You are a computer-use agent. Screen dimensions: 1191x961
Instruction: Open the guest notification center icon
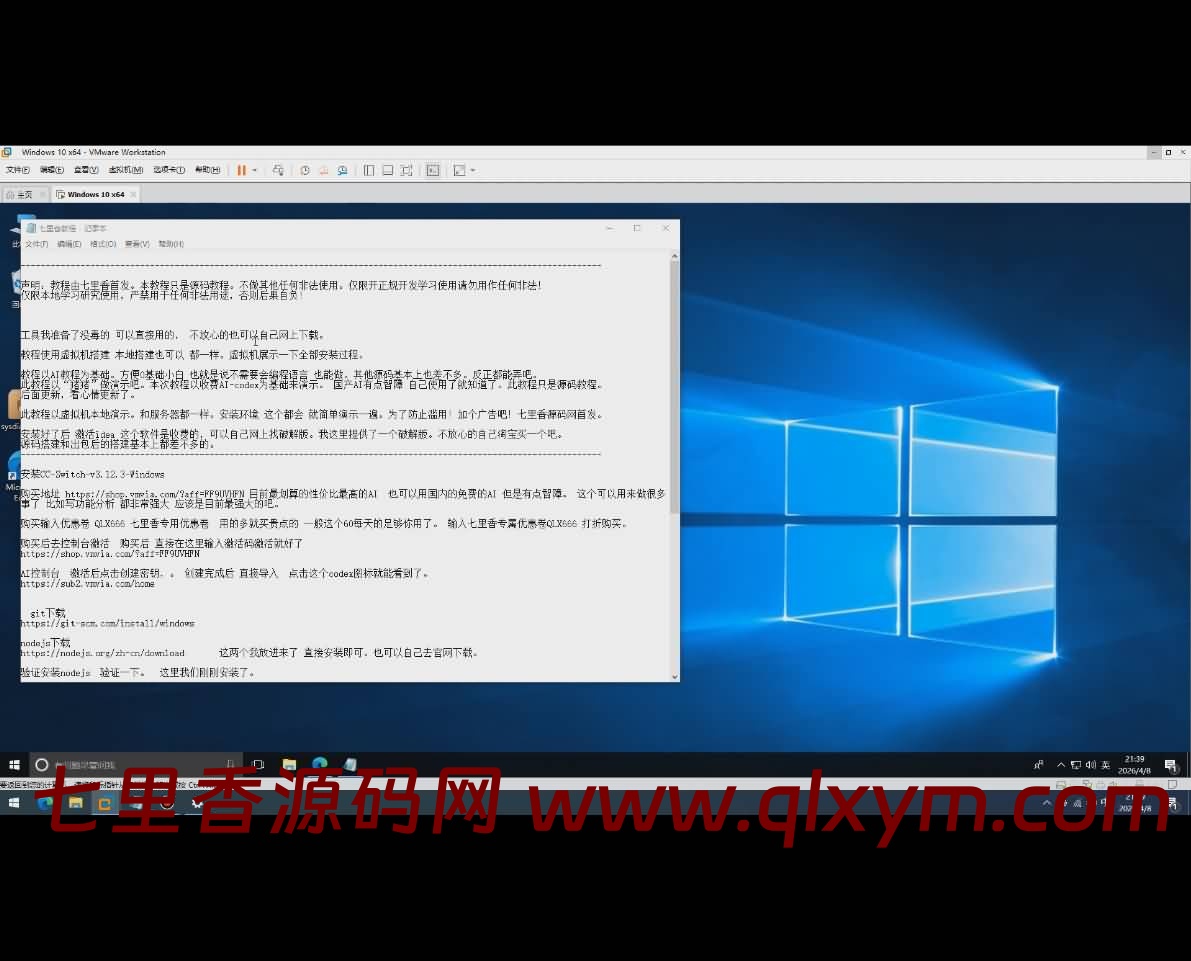coord(1170,765)
